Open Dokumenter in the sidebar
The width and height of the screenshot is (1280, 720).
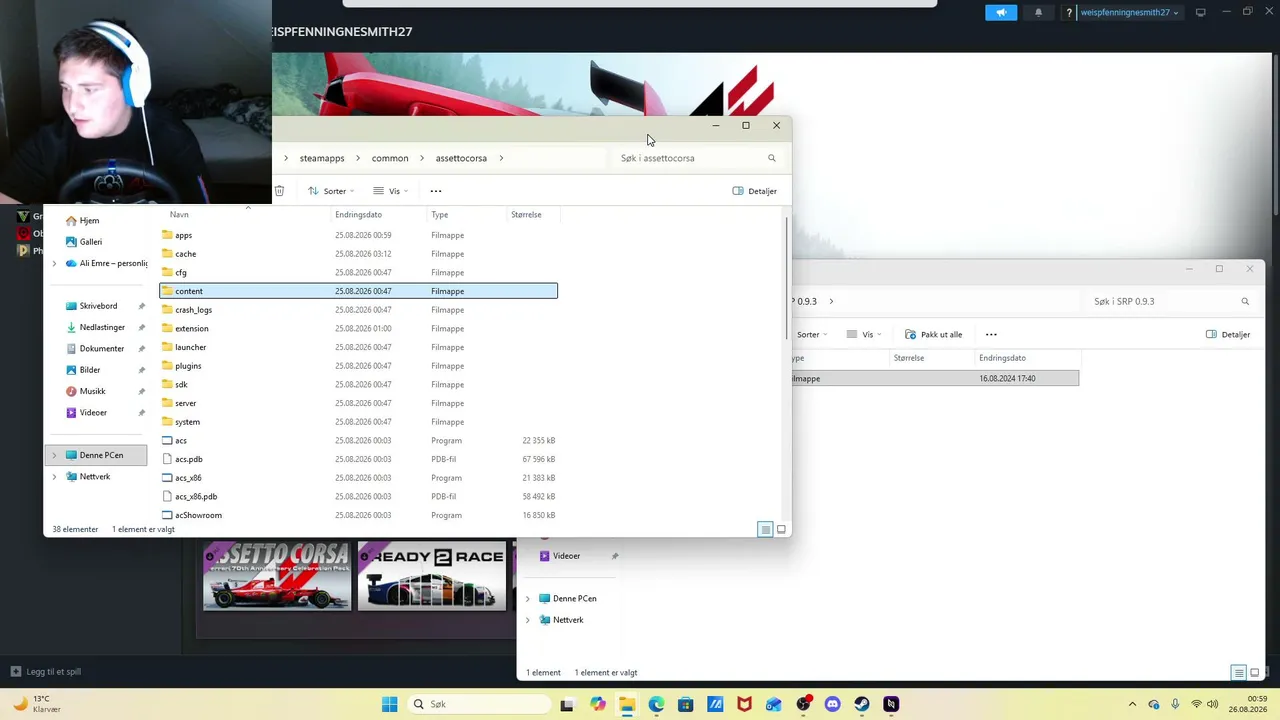(x=101, y=349)
